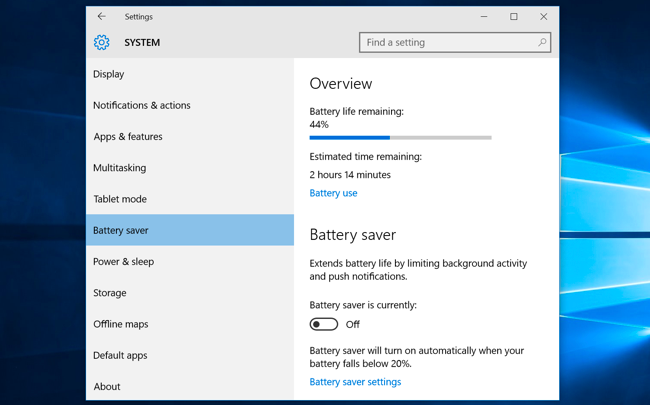Go back with the arrow icon
Screen dimensions: 650x405
(102, 17)
